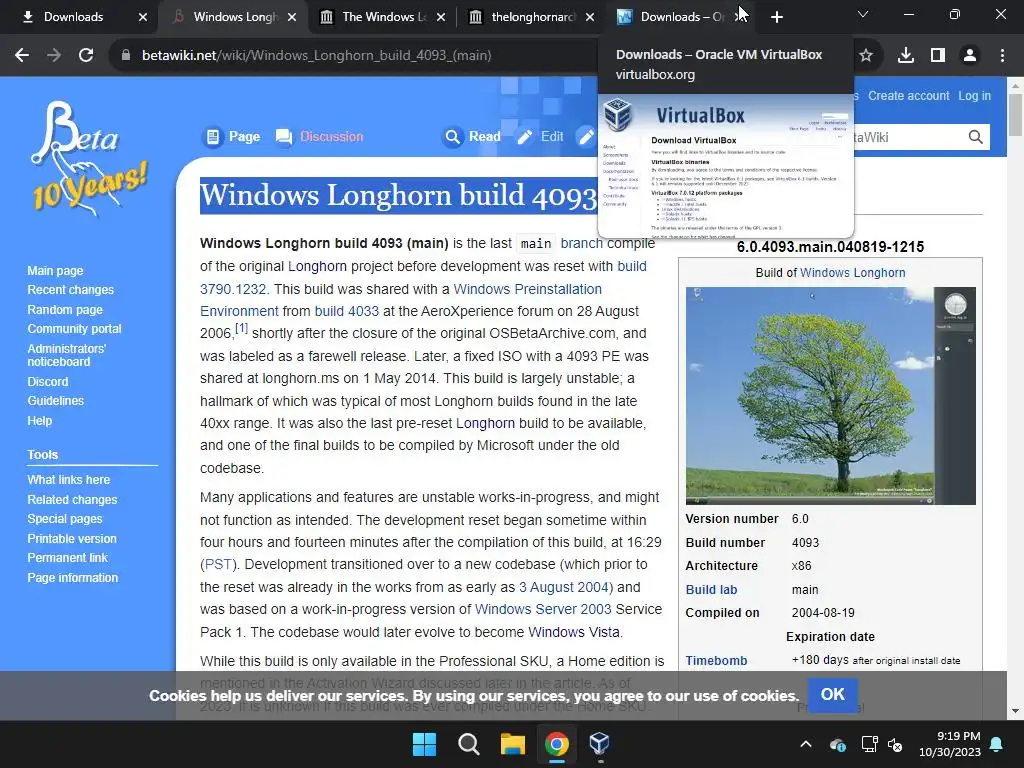Image resolution: width=1024 pixels, height=768 pixels.
Task: Click the address bar URL
Action: (x=317, y=56)
